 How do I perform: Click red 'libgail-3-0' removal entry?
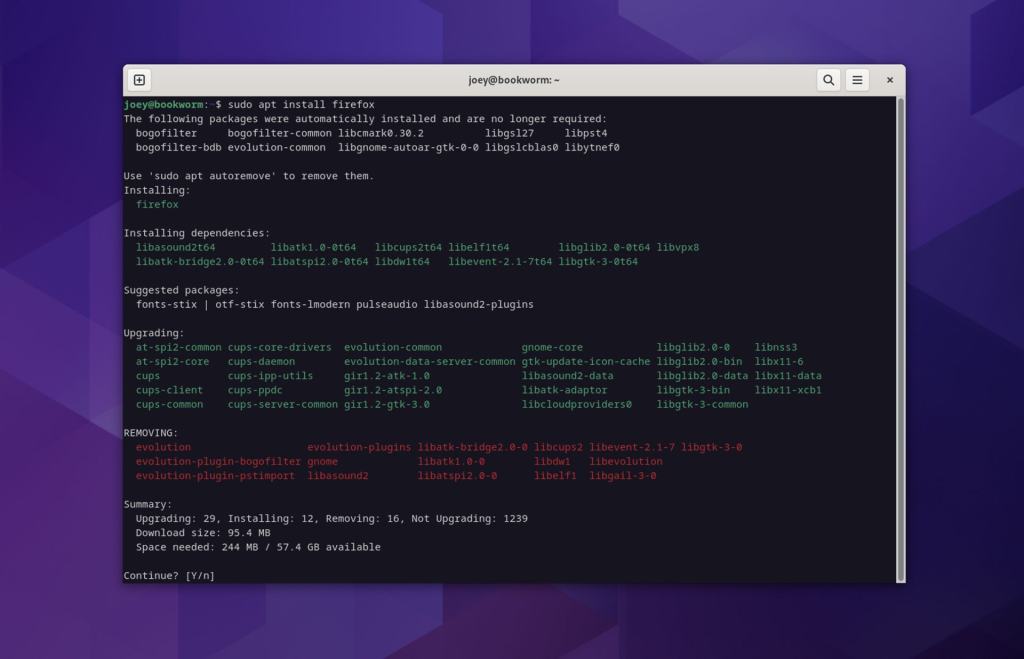coord(622,476)
